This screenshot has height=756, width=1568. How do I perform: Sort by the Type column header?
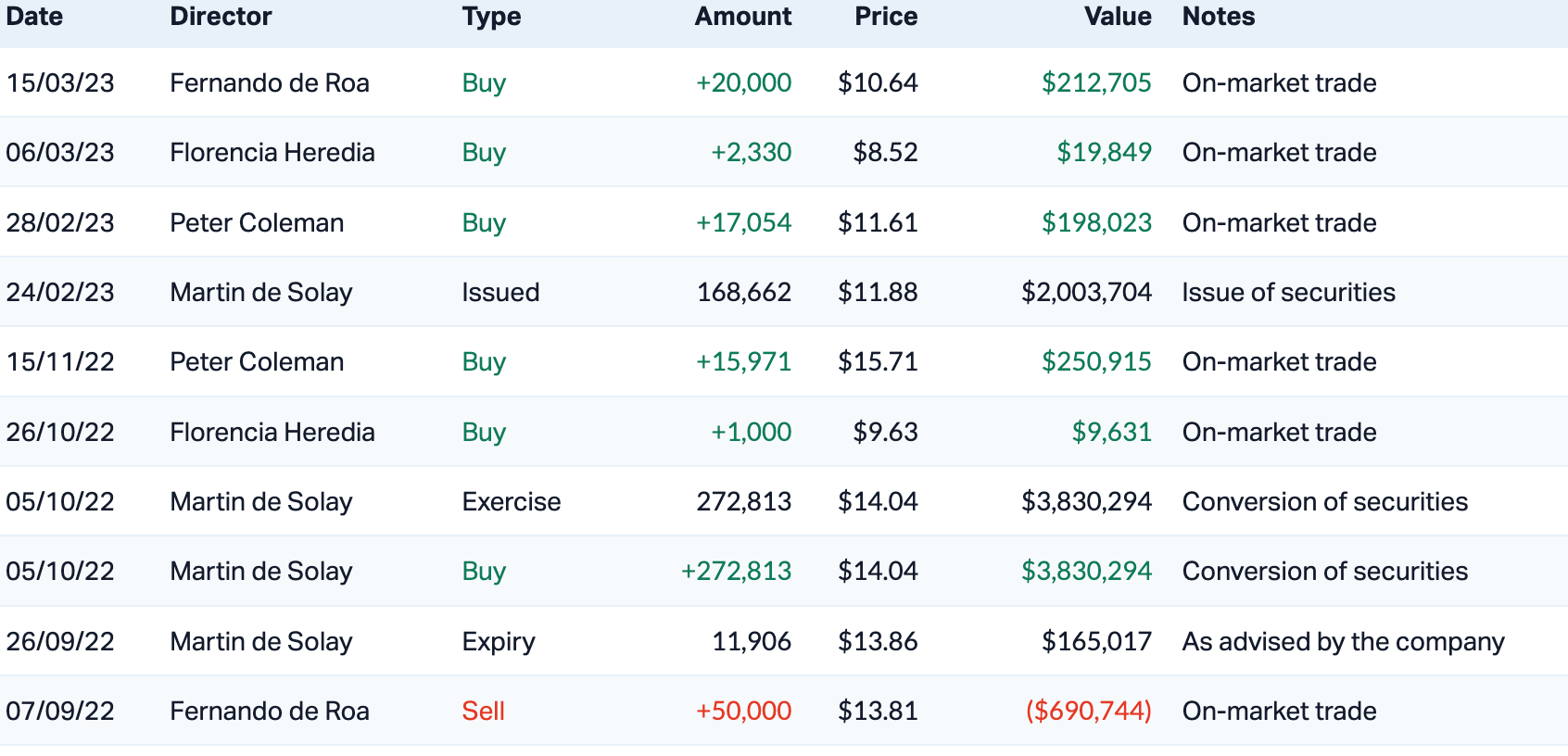pyautogui.click(x=491, y=17)
